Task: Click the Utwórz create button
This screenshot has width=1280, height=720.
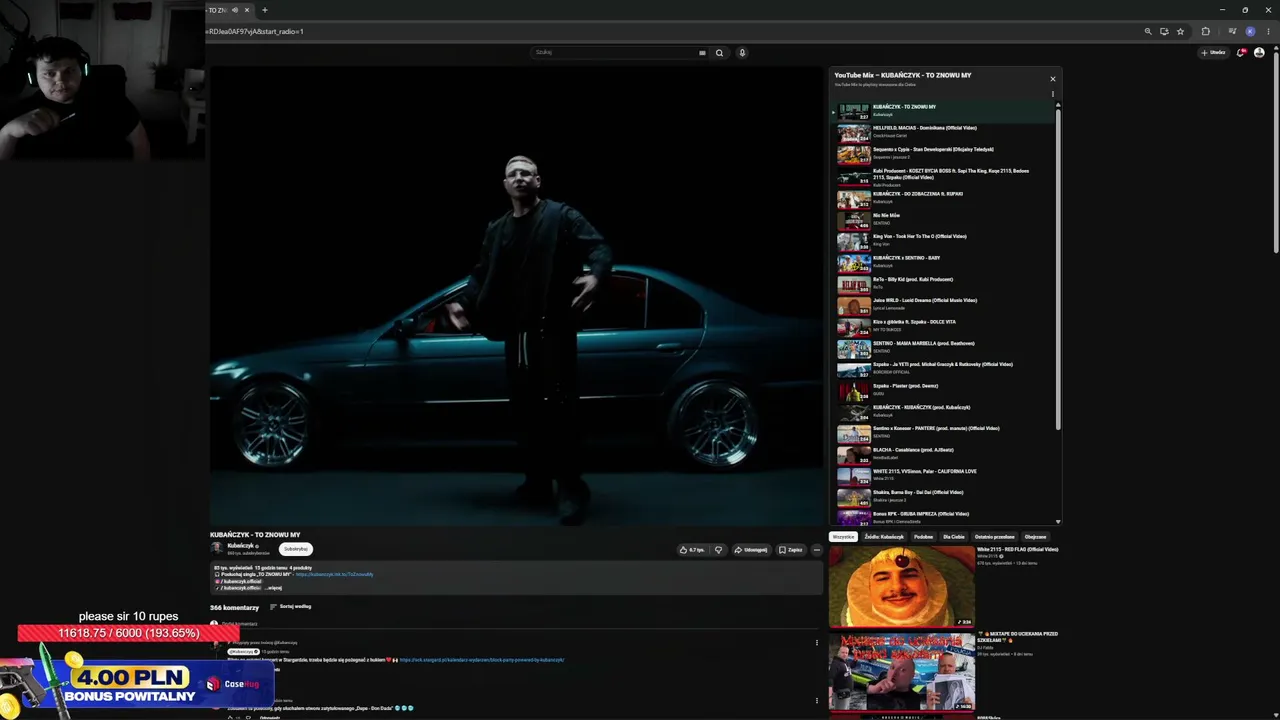Action: click(x=1213, y=52)
